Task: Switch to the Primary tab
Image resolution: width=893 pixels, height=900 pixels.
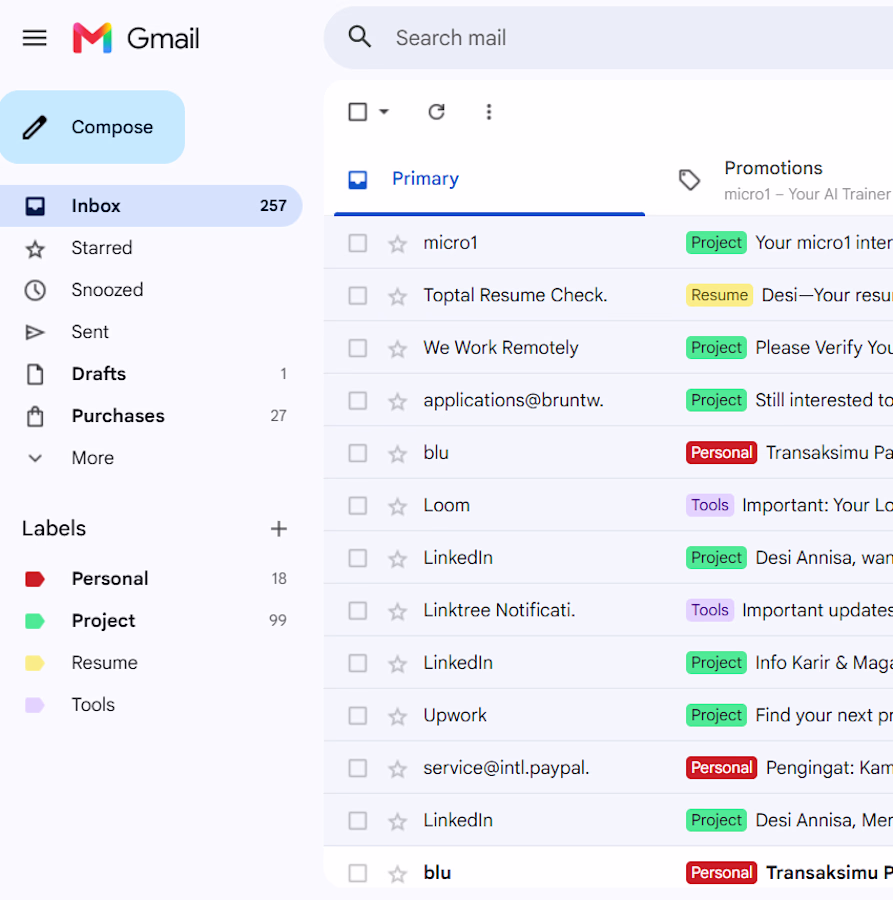Action: 490,179
